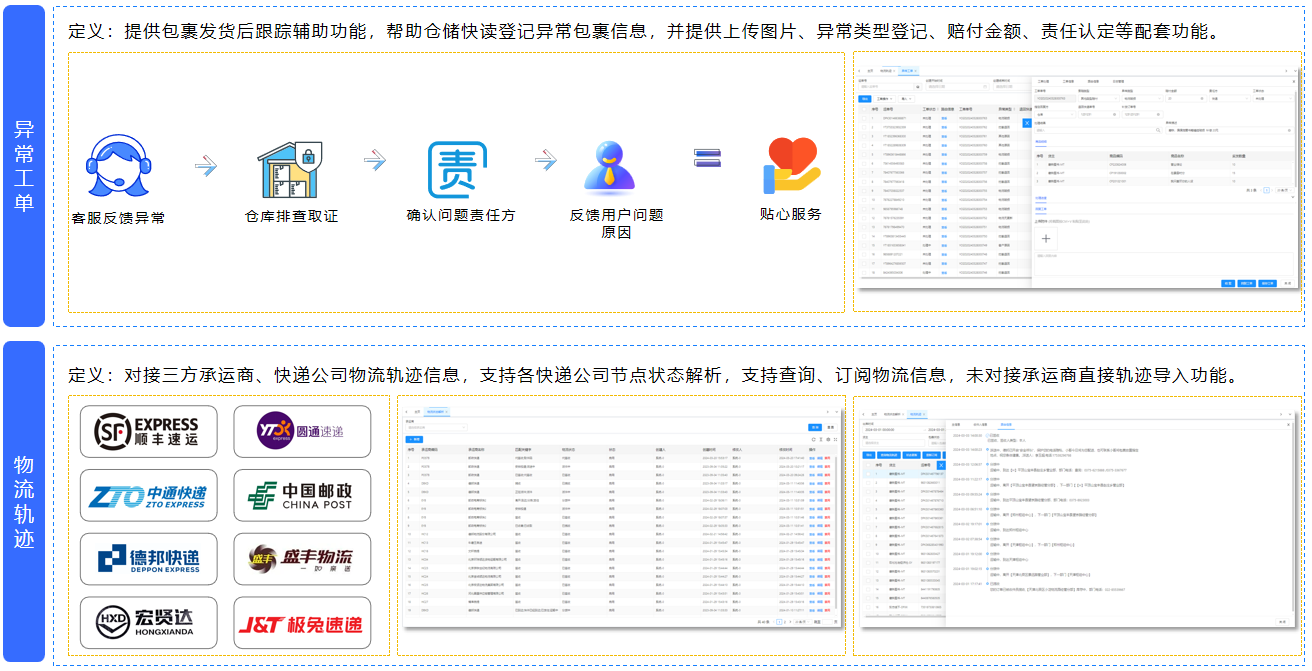1312x671 pixels.
Task: Click the exception work order definition sentence
Action: pyautogui.click(x=644, y=31)
